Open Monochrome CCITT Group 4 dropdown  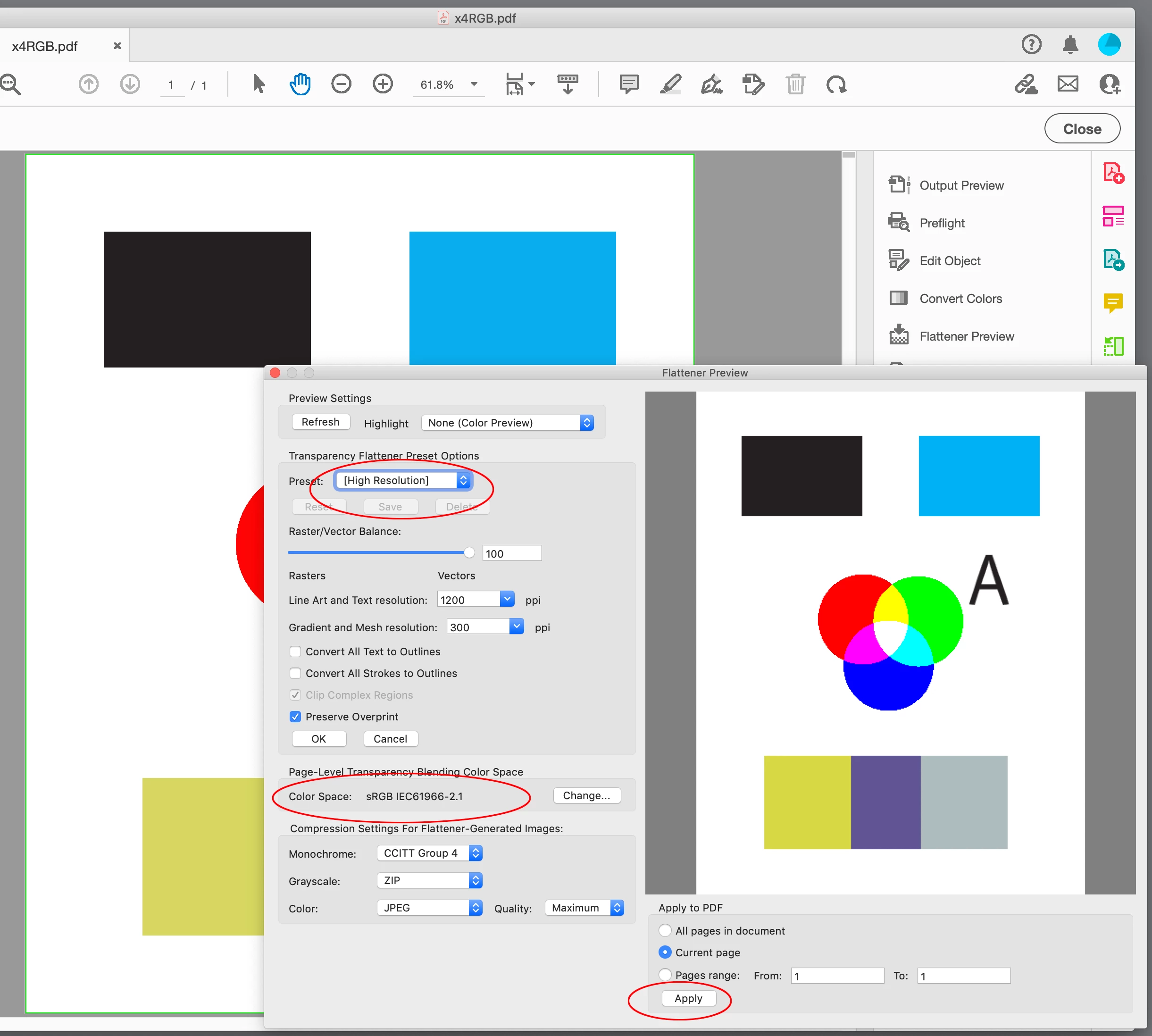pos(429,852)
